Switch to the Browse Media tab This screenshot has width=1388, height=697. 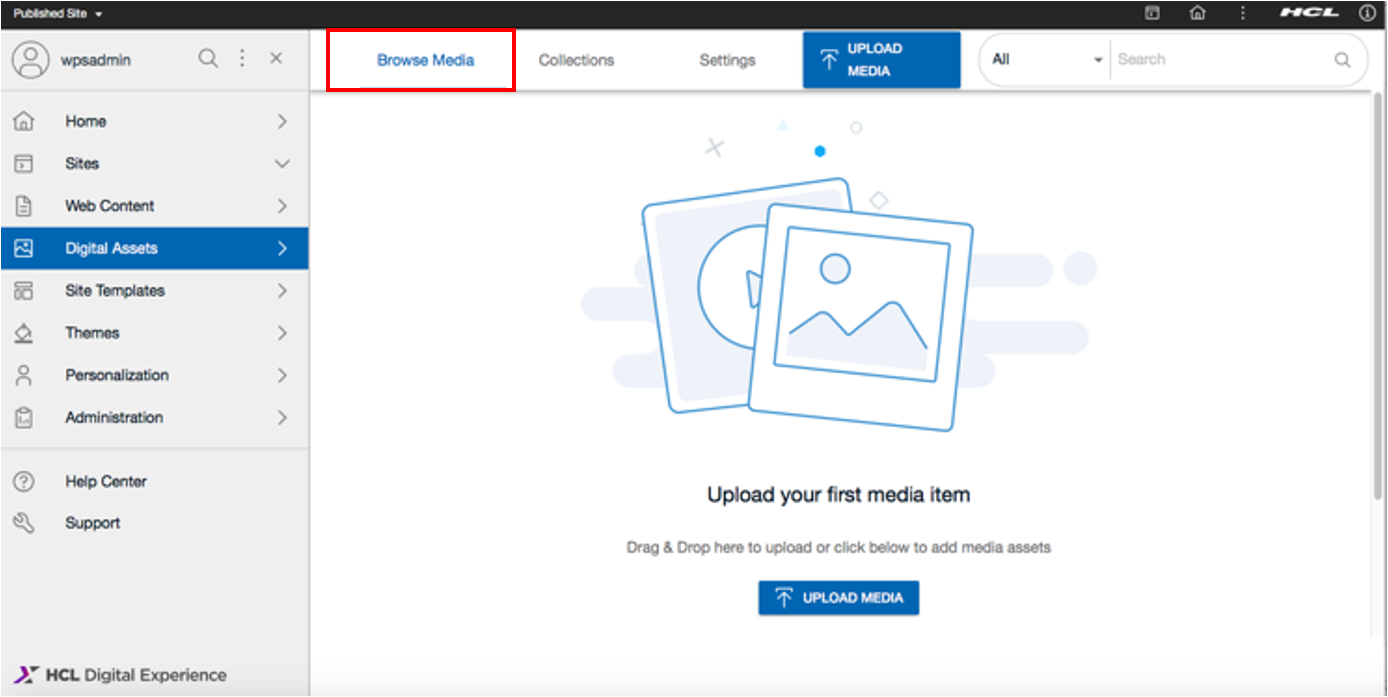(x=425, y=60)
